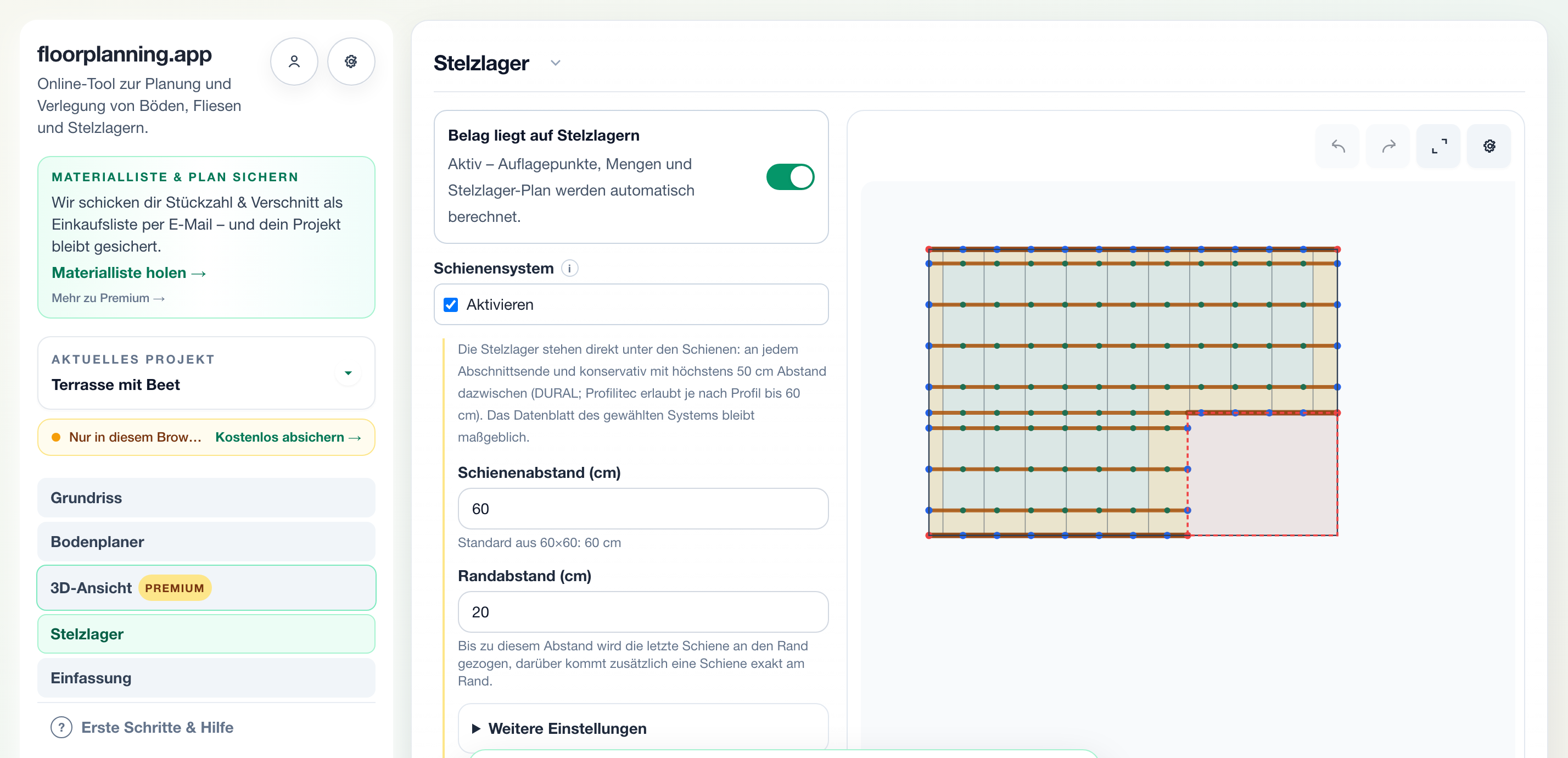Open the Einfassung section
The image size is (1568, 758).
(206, 678)
